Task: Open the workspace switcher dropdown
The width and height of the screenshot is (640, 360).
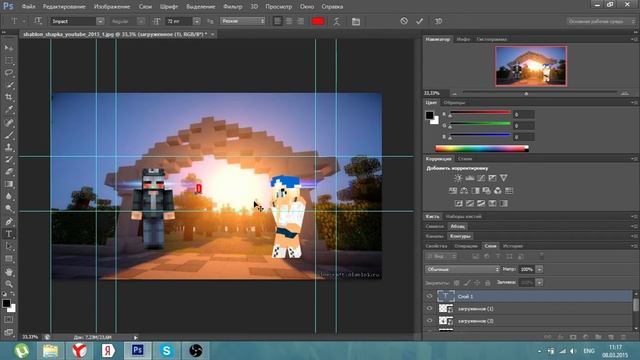Action: point(601,21)
